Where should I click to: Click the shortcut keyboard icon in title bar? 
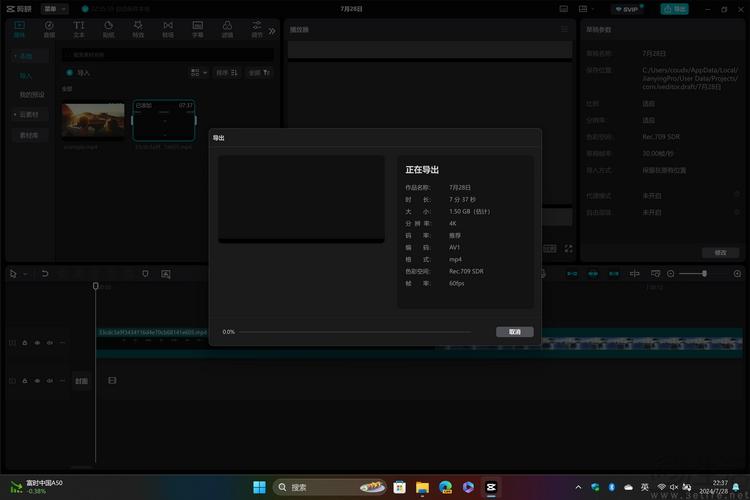[563, 9]
